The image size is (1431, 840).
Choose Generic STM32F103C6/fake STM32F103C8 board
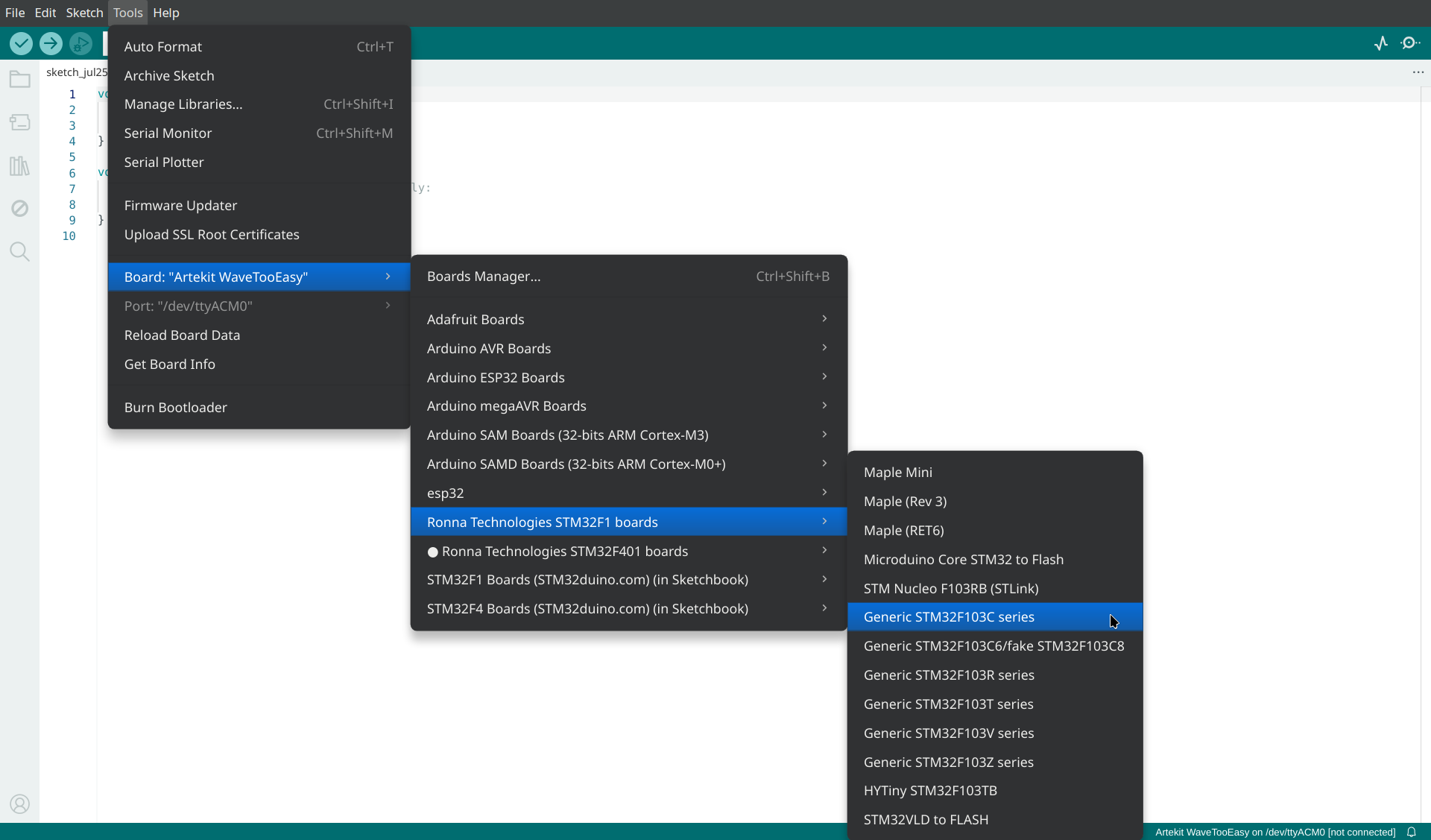[x=994, y=645]
